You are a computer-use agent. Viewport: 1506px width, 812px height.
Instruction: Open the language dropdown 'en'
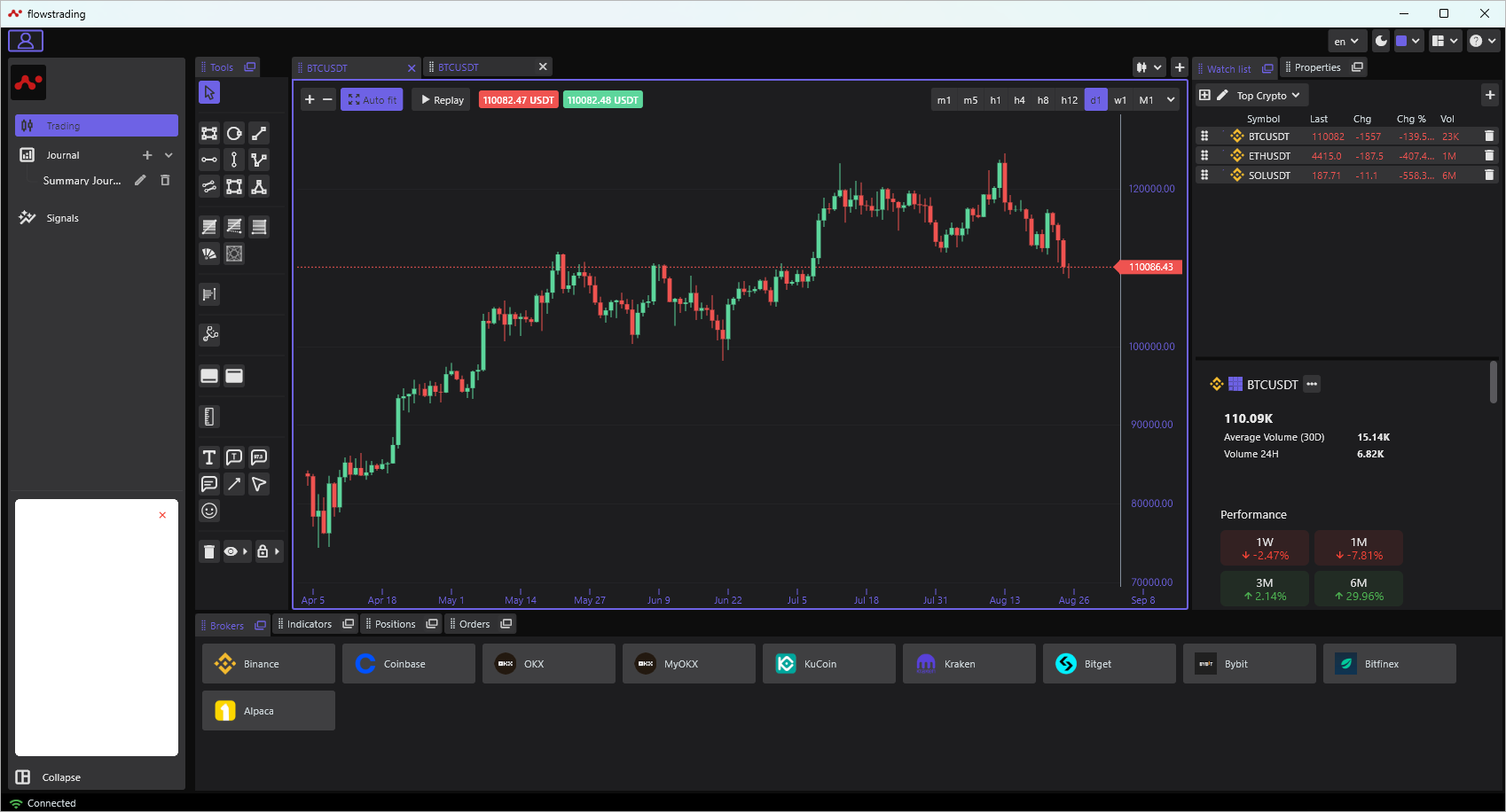[1345, 41]
